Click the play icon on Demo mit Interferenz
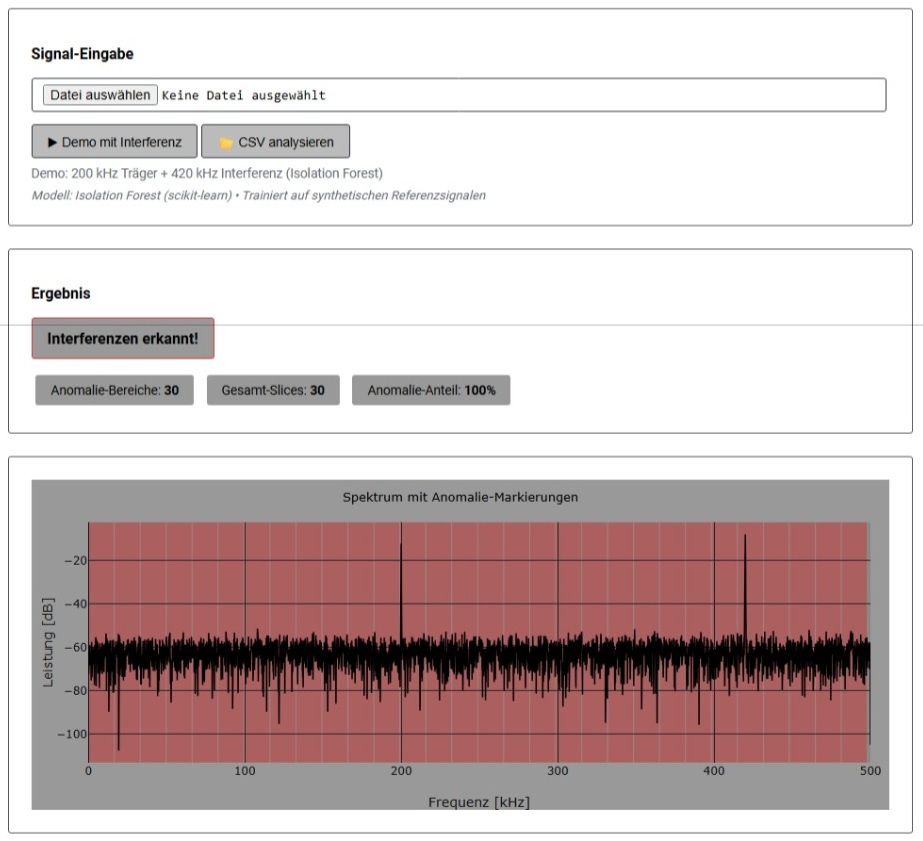This screenshot has width=923, height=841. [x=52, y=142]
